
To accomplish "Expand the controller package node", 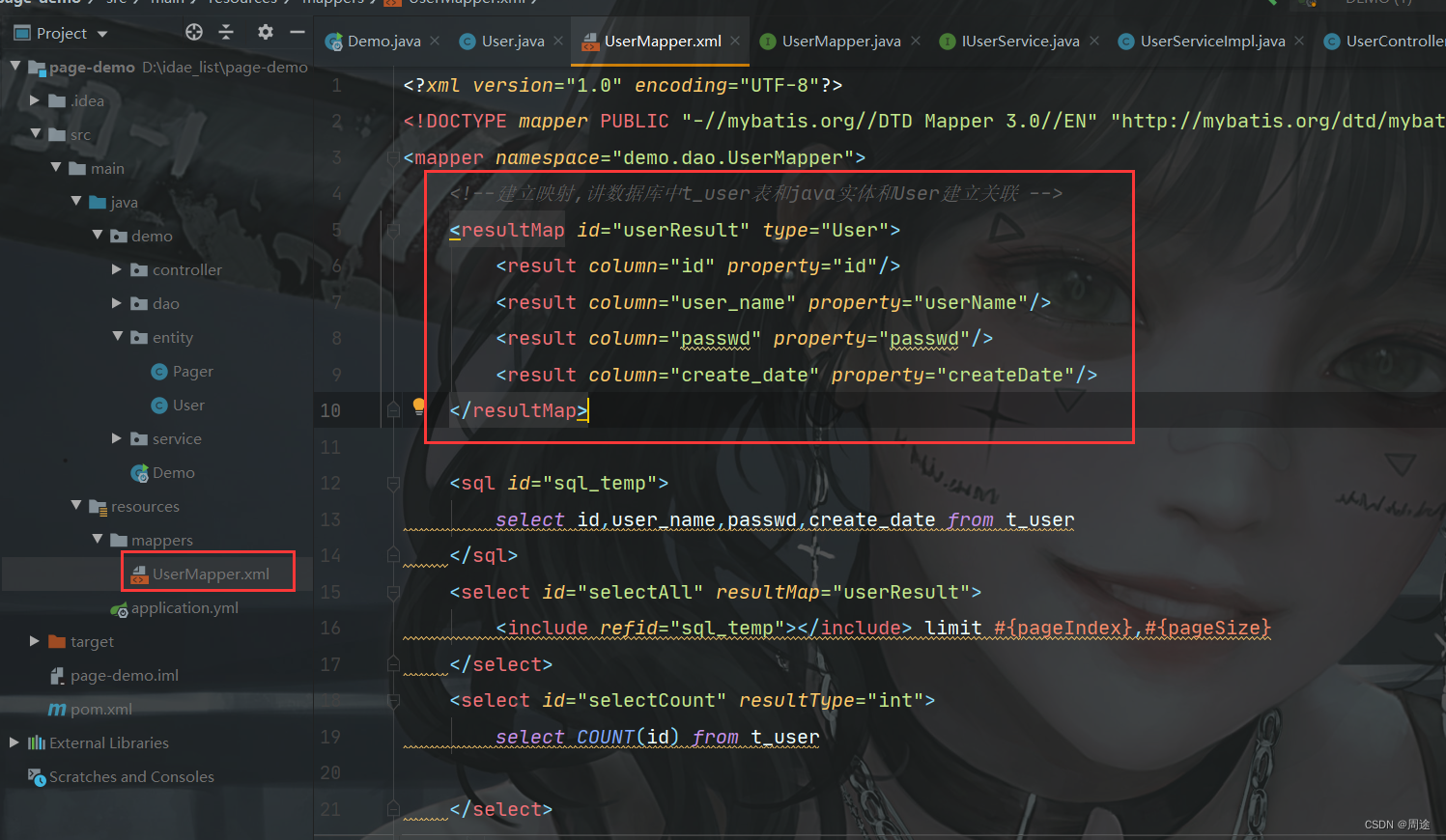I will pos(116,269).
